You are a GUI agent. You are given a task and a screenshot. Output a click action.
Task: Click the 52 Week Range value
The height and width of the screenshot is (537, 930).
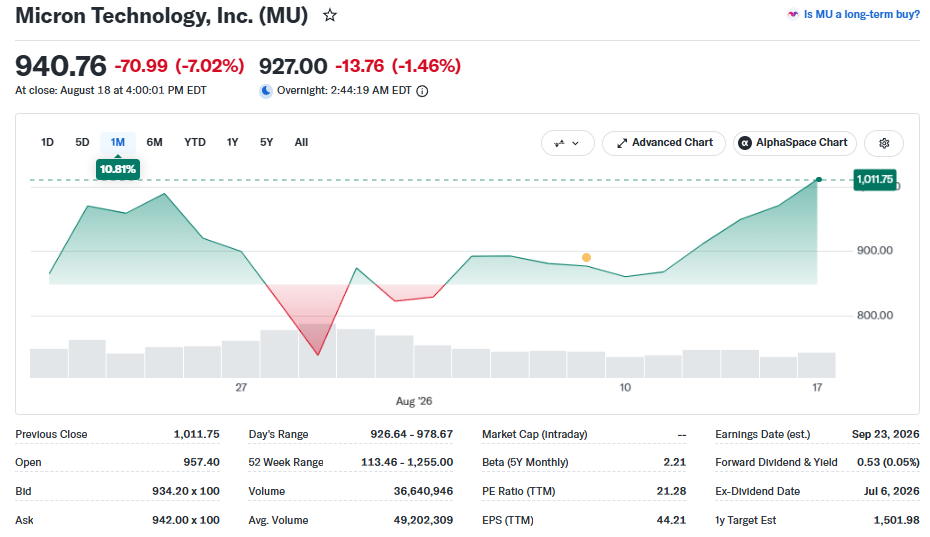coord(407,462)
